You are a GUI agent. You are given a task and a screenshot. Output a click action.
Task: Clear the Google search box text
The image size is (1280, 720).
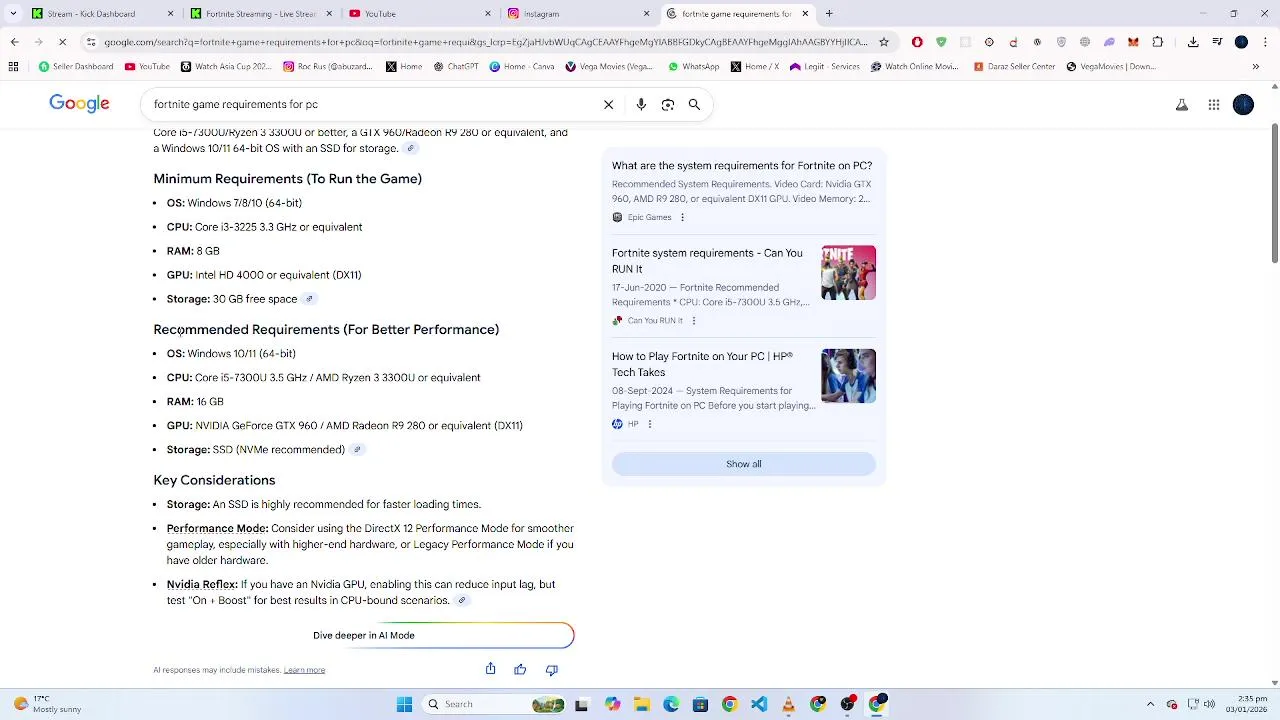608,104
